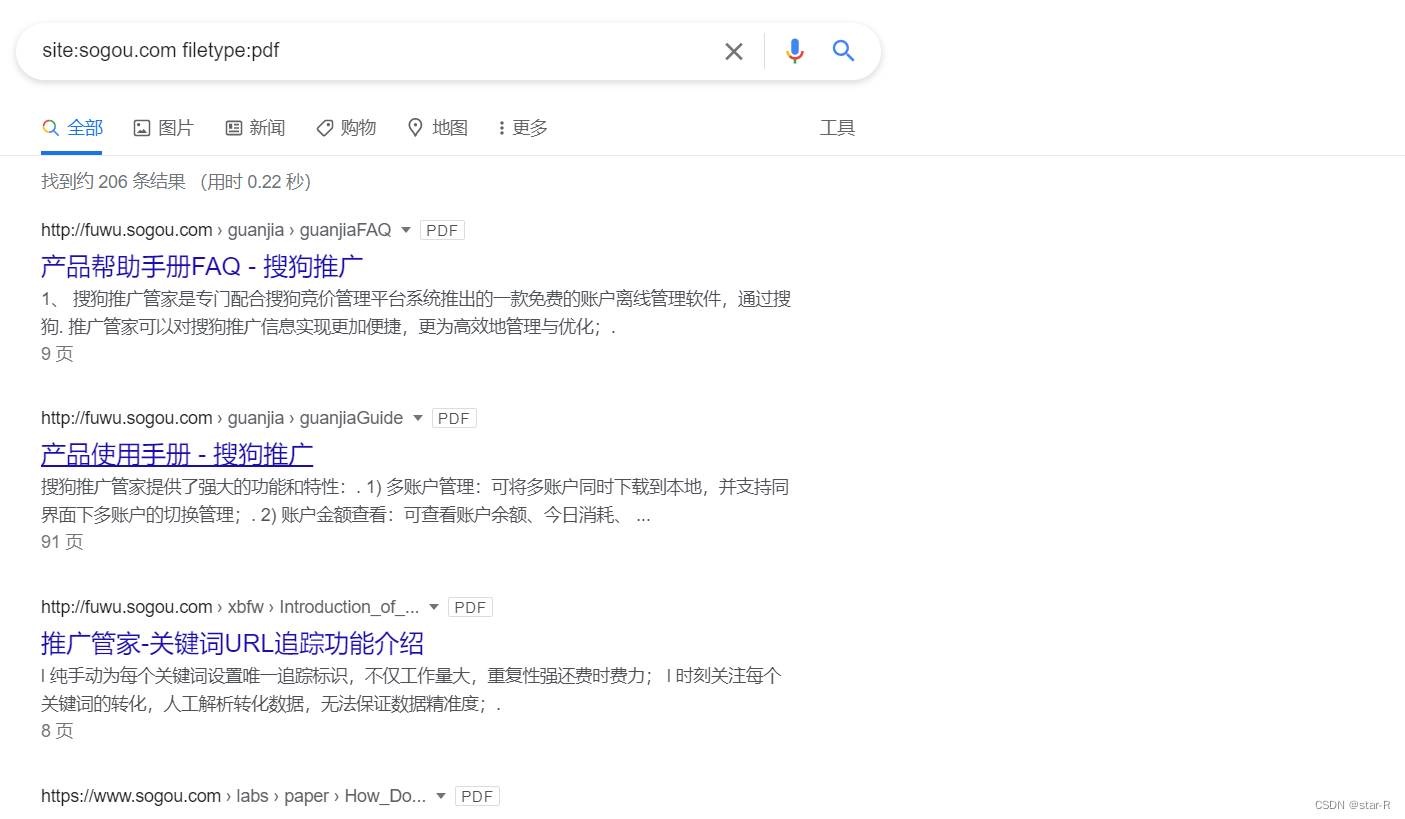
Task: Click the 9 页 page count text
Action: 57,354
